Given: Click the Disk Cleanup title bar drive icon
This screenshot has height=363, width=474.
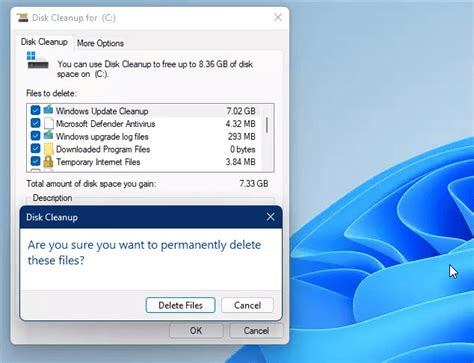Looking at the screenshot, I should coord(23,17).
